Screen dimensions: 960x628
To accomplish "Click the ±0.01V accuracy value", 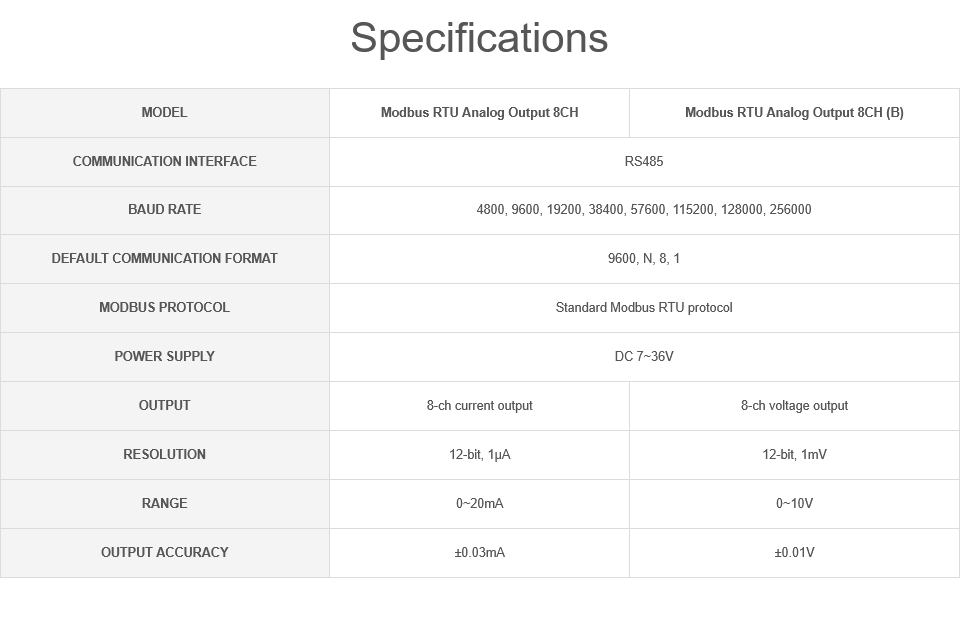I will point(794,552).
